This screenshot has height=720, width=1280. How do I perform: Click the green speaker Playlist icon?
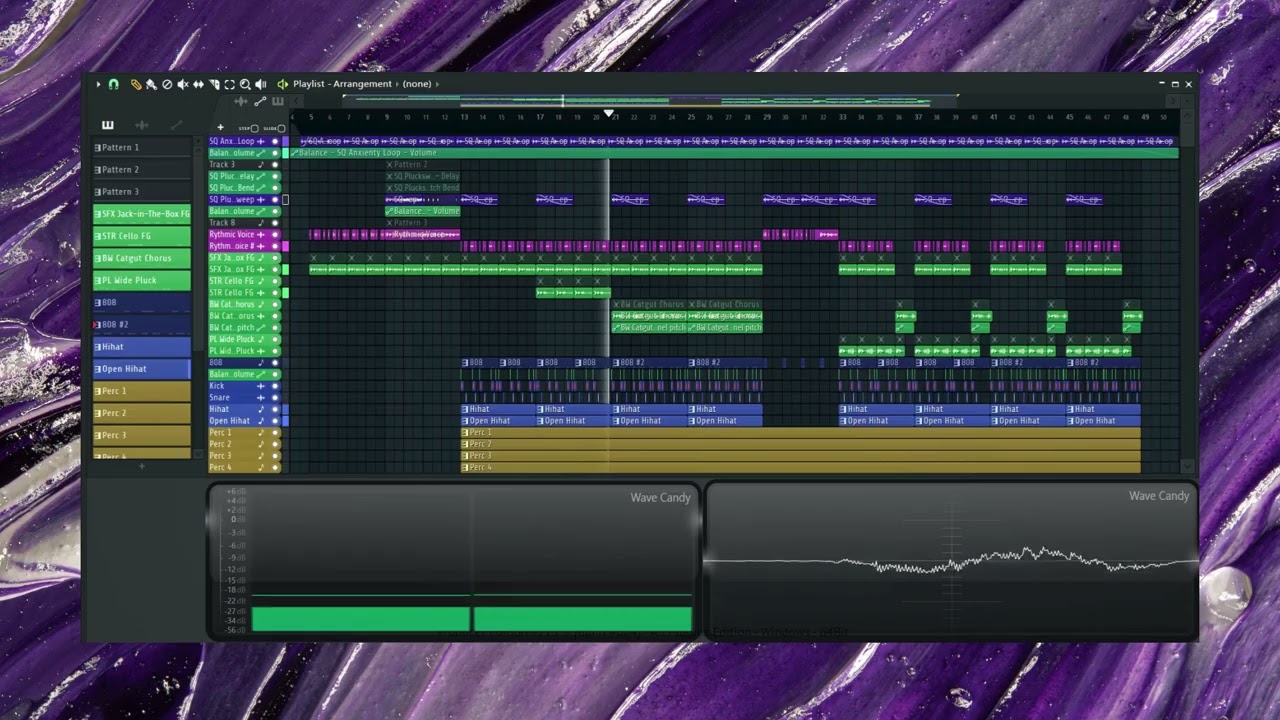pos(283,84)
